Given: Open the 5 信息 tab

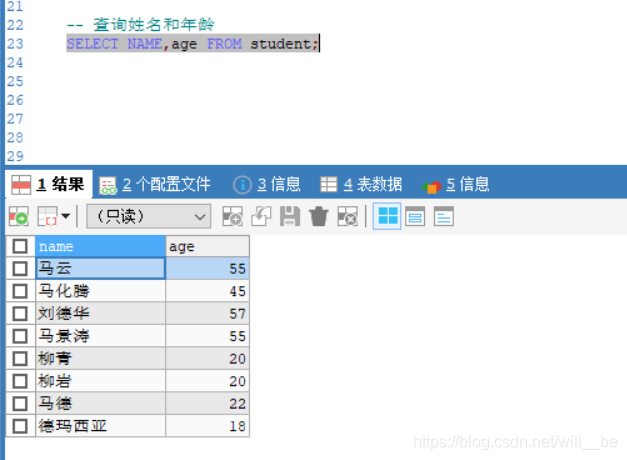Looking at the screenshot, I should coord(455,184).
